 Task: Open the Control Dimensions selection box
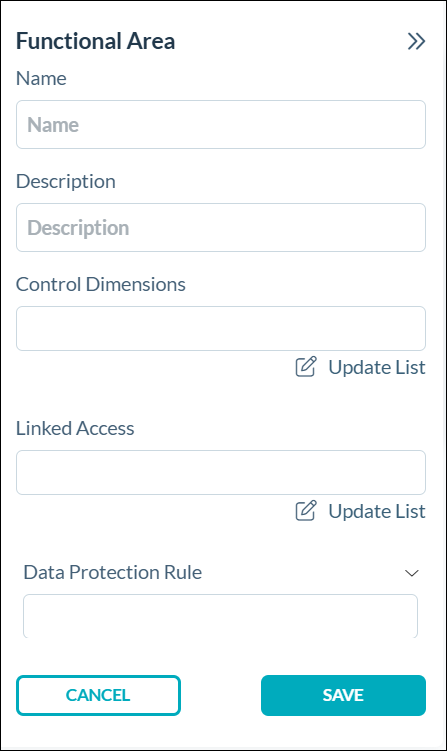click(221, 329)
